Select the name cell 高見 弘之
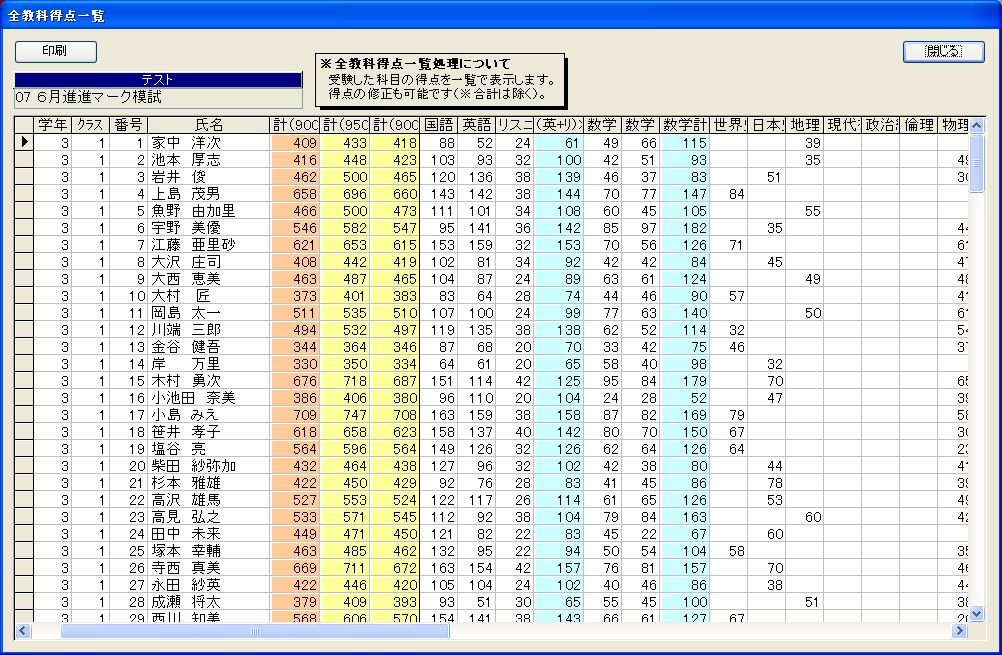The height and width of the screenshot is (655, 1002). pyautogui.click(x=208, y=517)
